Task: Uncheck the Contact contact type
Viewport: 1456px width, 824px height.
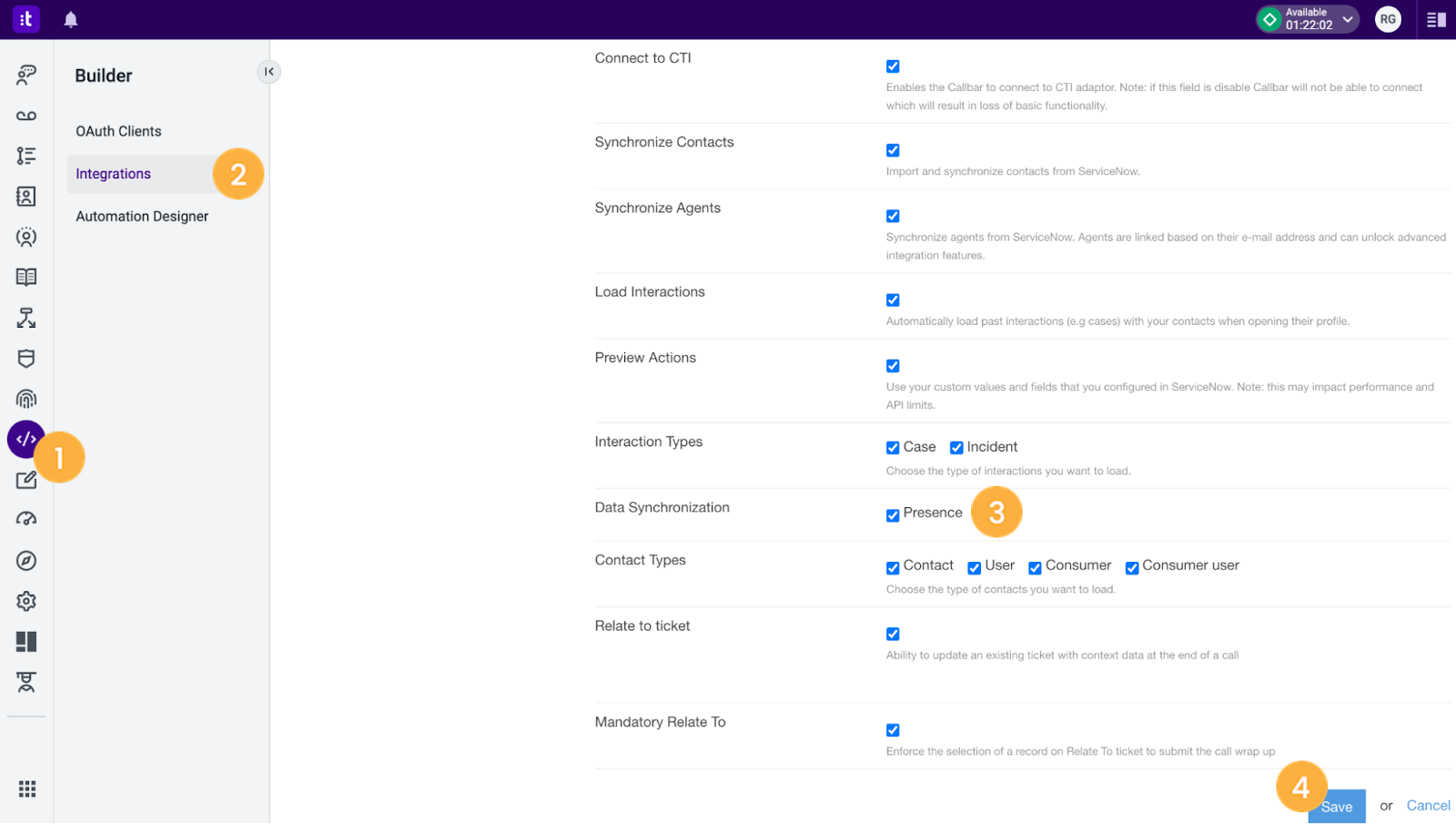Action: (x=893, y=568)
